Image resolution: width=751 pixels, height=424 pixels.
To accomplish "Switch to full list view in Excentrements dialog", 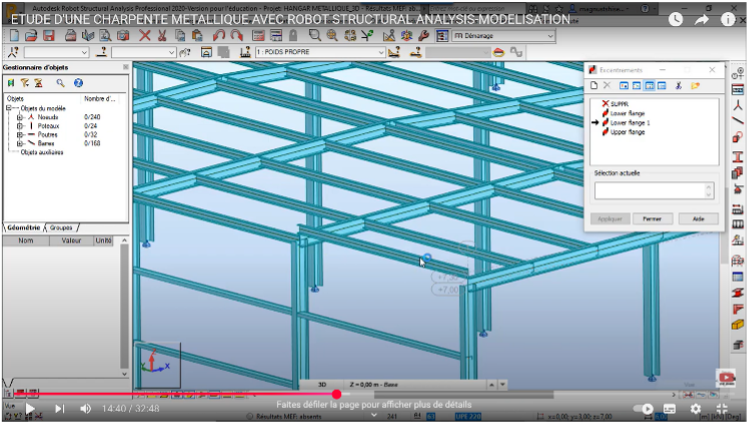I will [662, 85].
